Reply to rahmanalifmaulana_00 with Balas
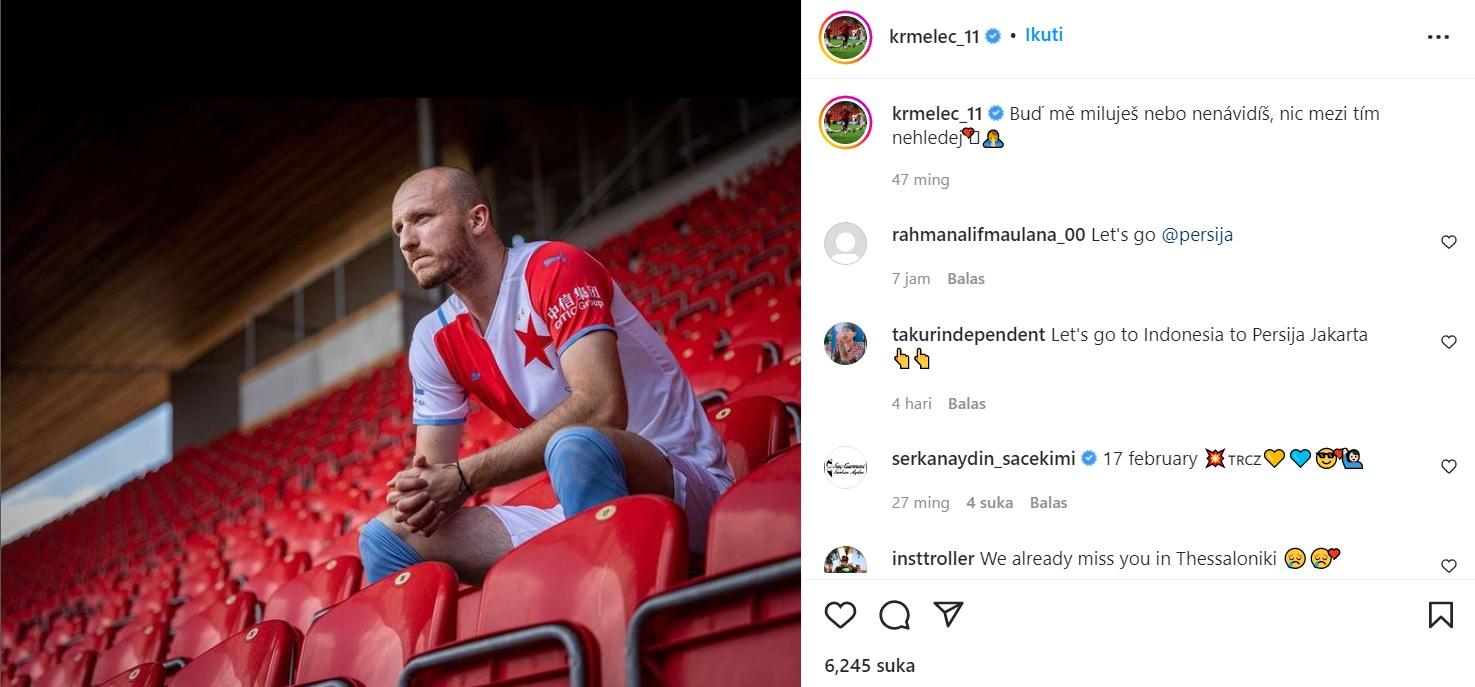 point(965,278)
